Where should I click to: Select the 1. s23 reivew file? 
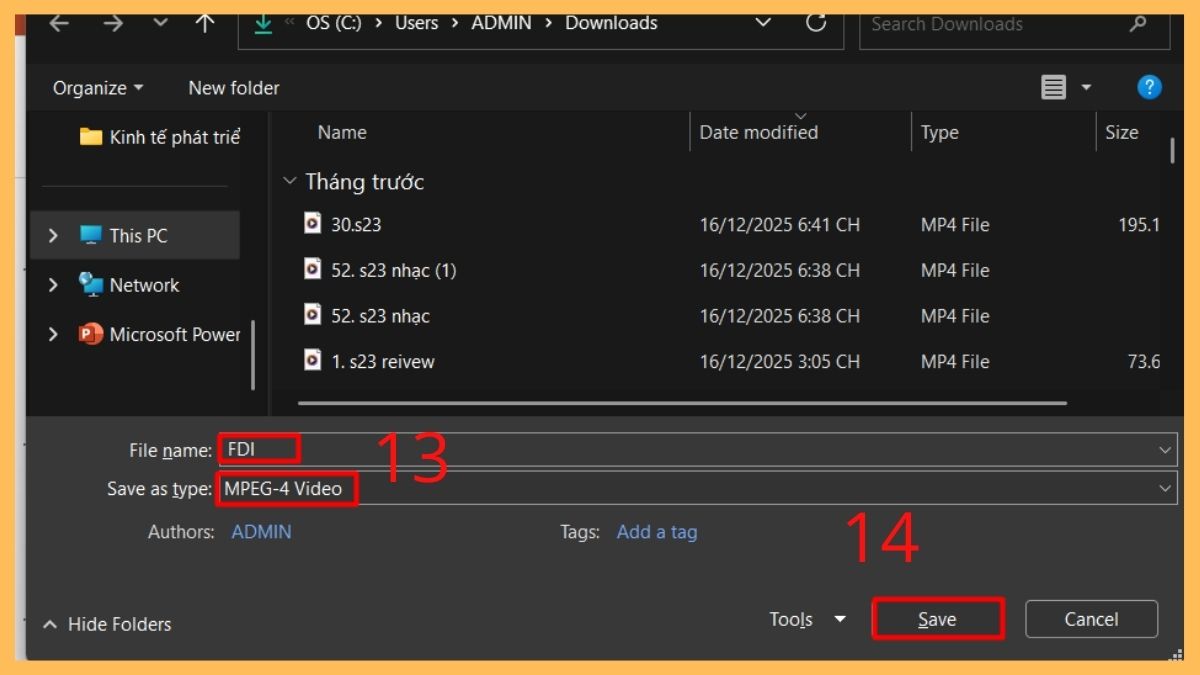[383, 361]
